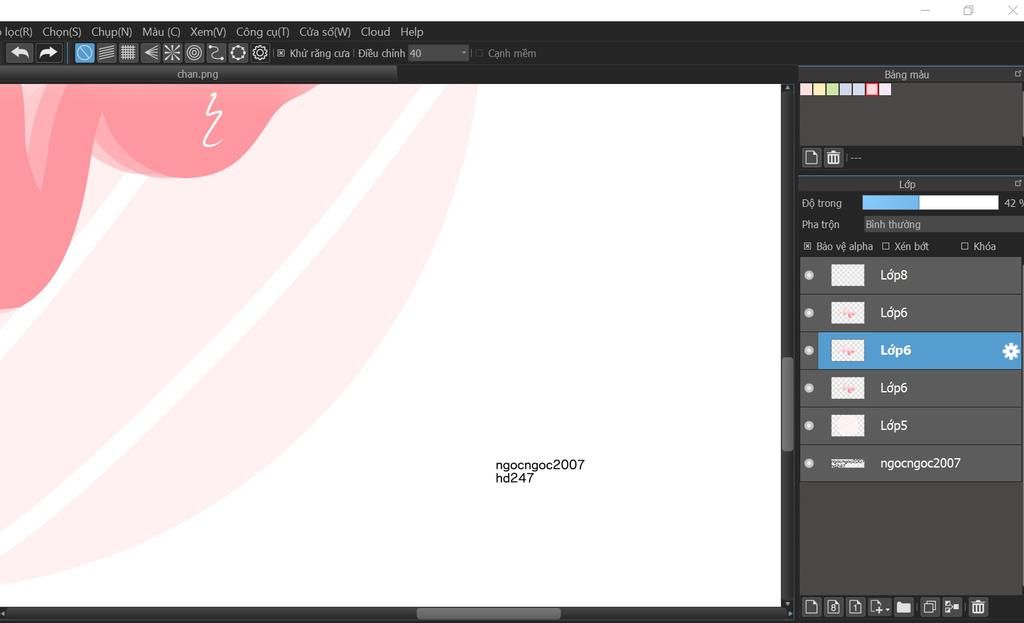Open the Chọn(S) menu
The width and height of the screenshot is (1024, 623).
tap(61, 31)
